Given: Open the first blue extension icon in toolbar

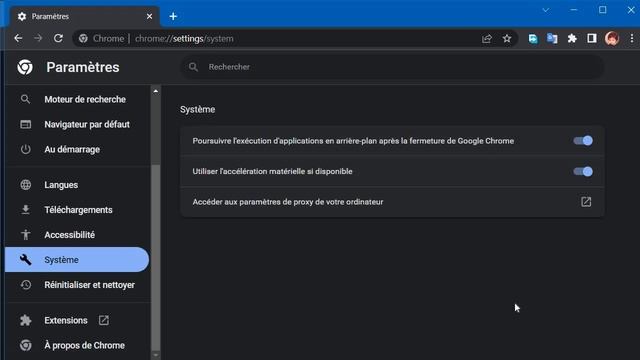Looking at the screenshot, I should tap(533, 39).
